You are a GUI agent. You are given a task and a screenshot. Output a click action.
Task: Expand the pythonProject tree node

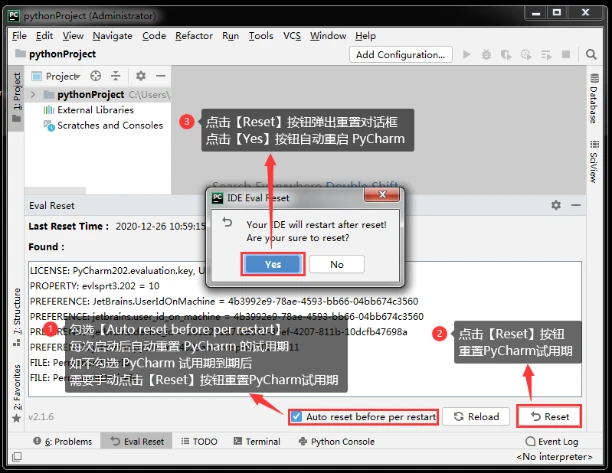coord(34,94)
